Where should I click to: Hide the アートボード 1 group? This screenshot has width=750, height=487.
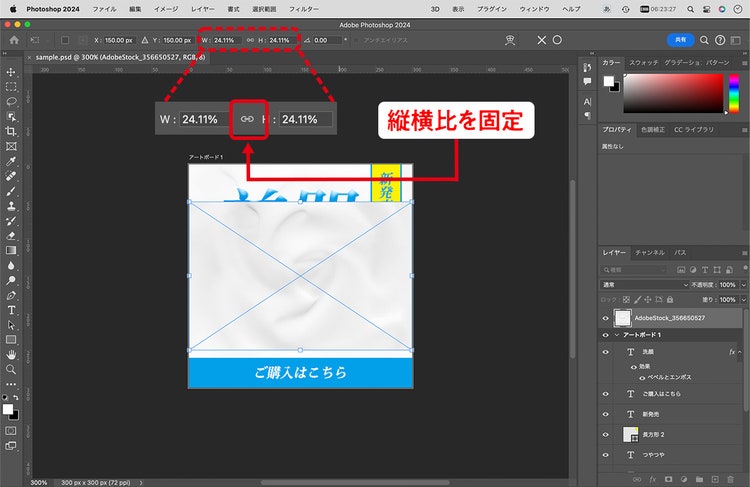click(606, 335)
